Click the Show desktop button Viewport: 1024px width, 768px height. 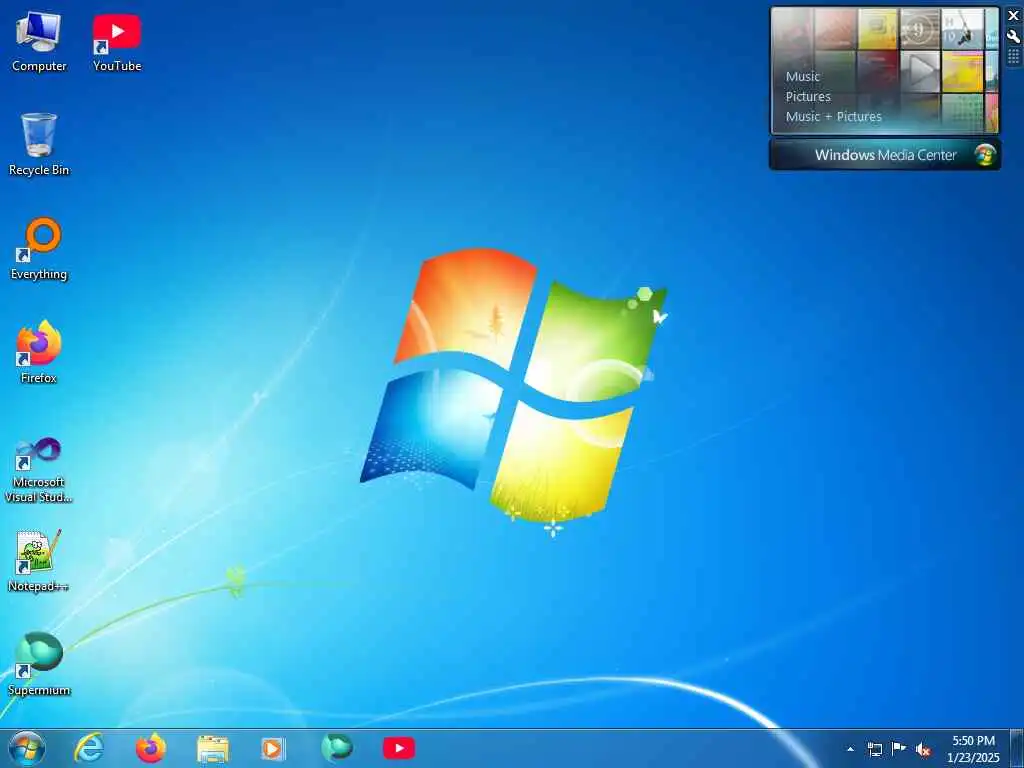(1017, 748)
